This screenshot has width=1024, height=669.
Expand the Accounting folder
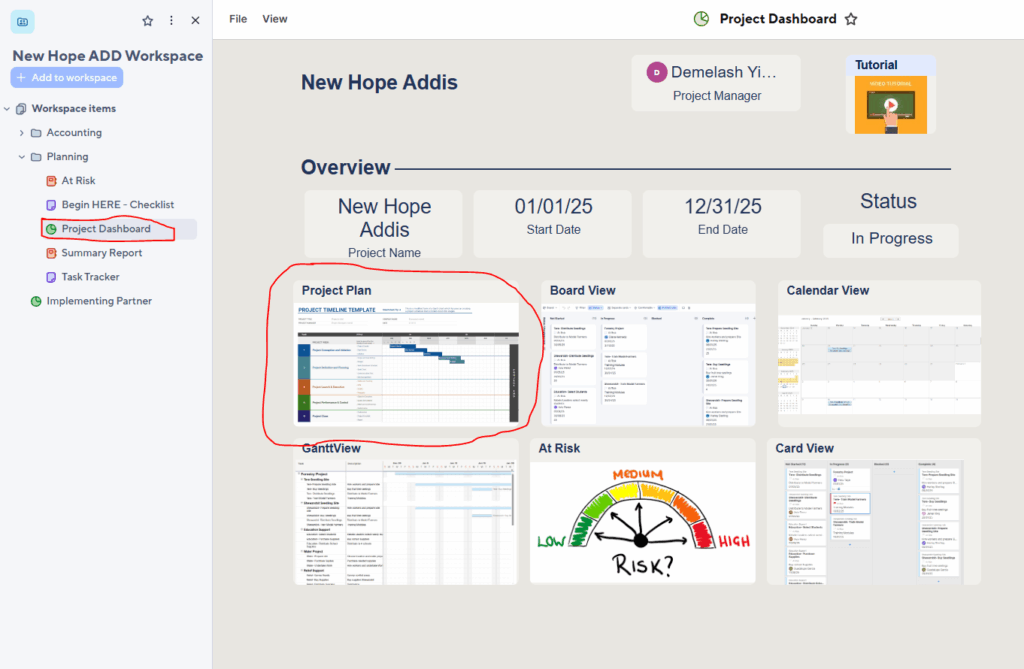22,133
